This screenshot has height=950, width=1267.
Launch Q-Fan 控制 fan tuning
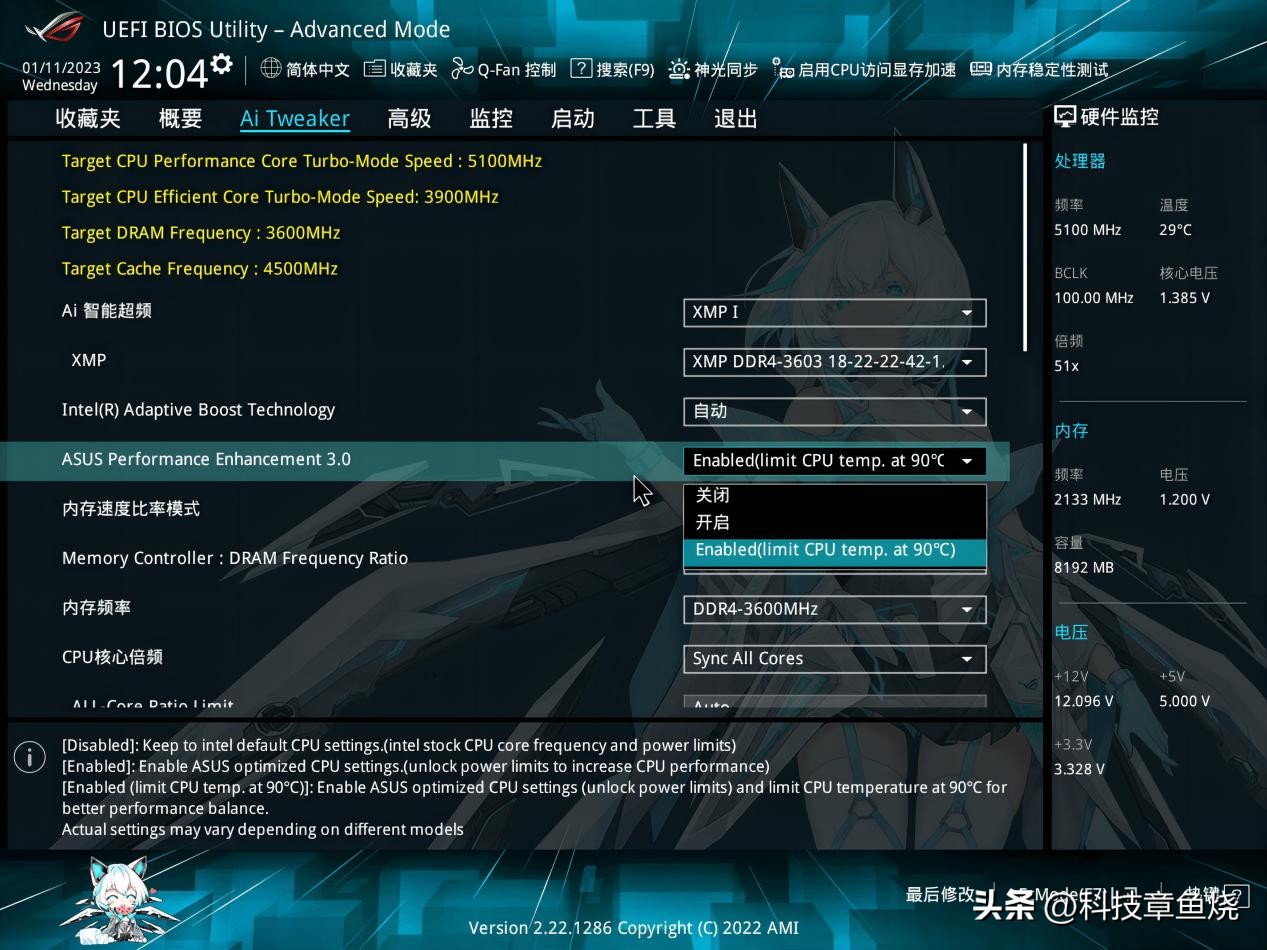pyautogui.click(x=503, y=69)
